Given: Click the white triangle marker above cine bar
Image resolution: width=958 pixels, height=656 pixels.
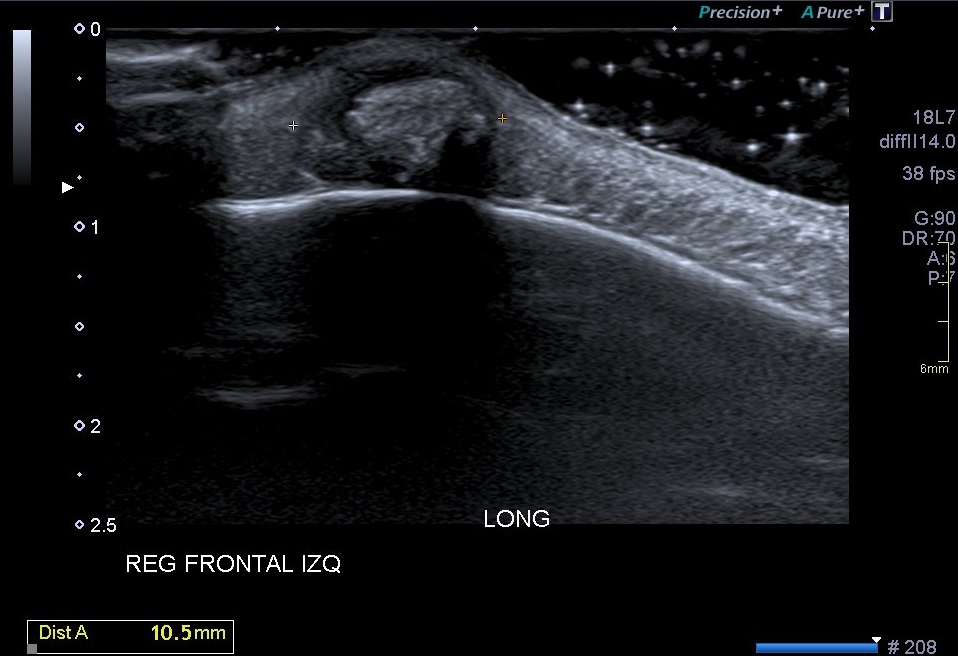Looking at the screenshot, I should [876, 639].
